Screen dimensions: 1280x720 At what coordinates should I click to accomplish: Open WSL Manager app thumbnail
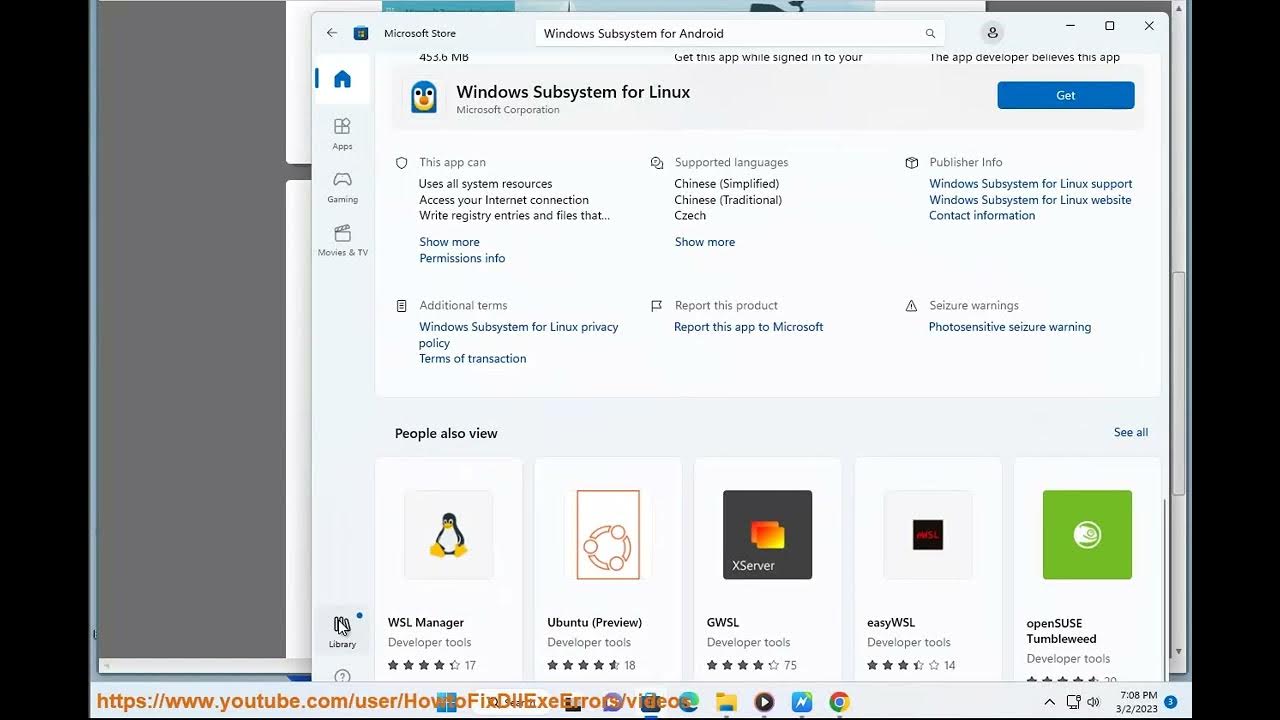point(448,534)
